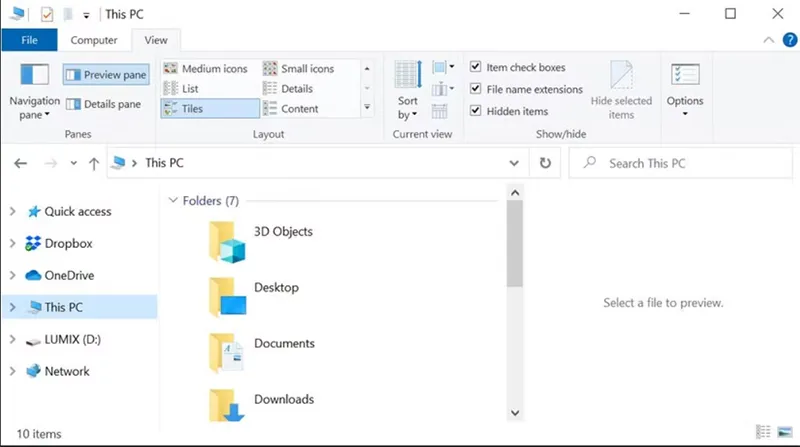
Task: Open the Recent locations dropdown arrow
Action: 73,163
